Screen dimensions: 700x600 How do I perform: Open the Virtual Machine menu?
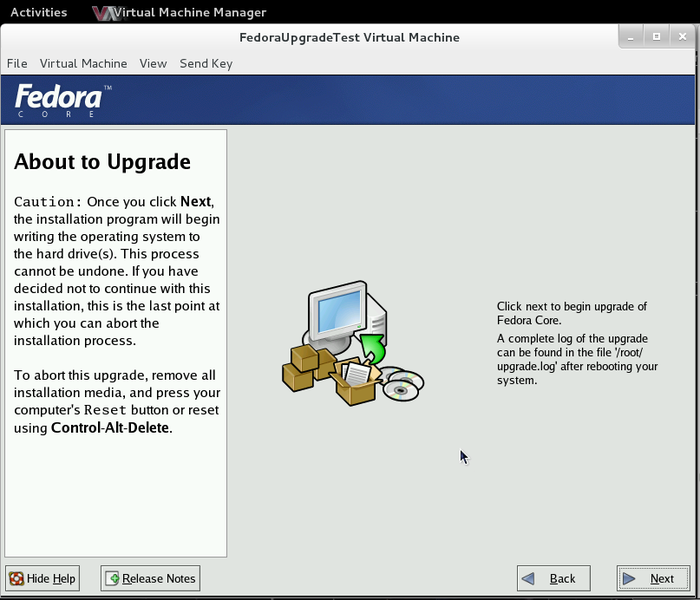pos(83,63)
